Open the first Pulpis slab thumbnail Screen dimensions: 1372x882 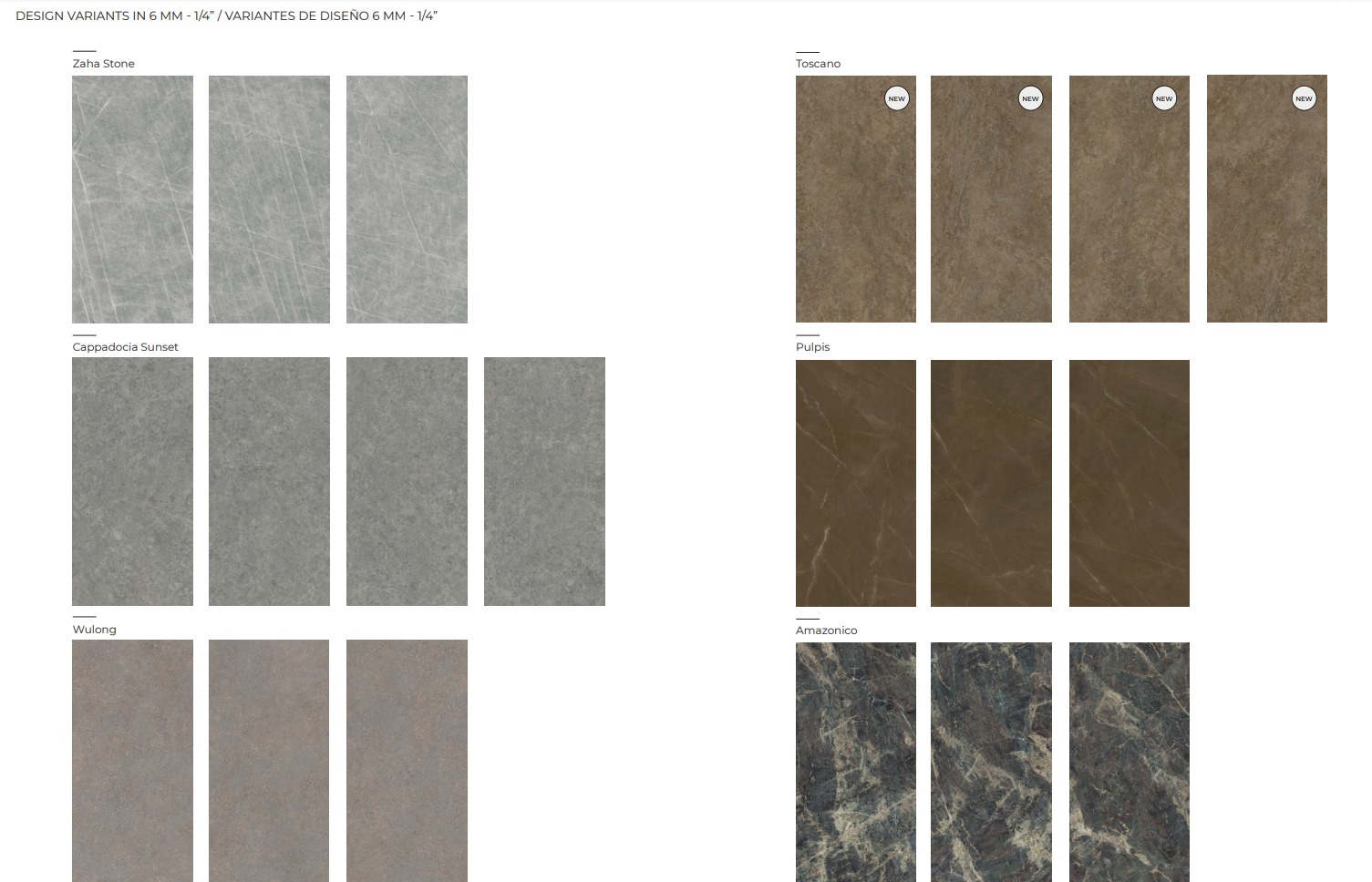click(856, 483)
